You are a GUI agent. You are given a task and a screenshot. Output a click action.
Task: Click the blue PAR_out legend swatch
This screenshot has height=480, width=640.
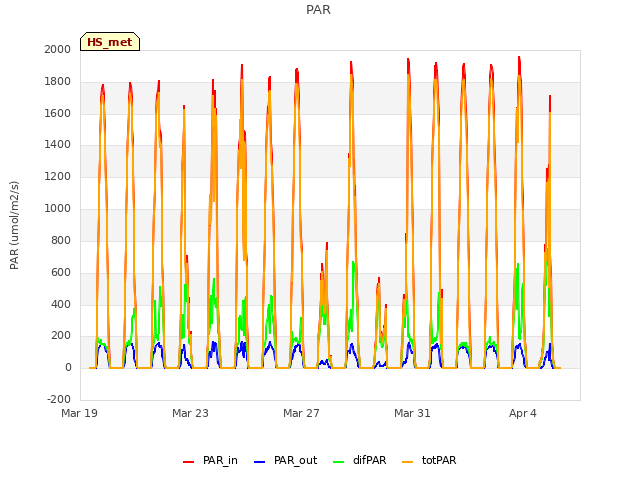pos(260,462)
